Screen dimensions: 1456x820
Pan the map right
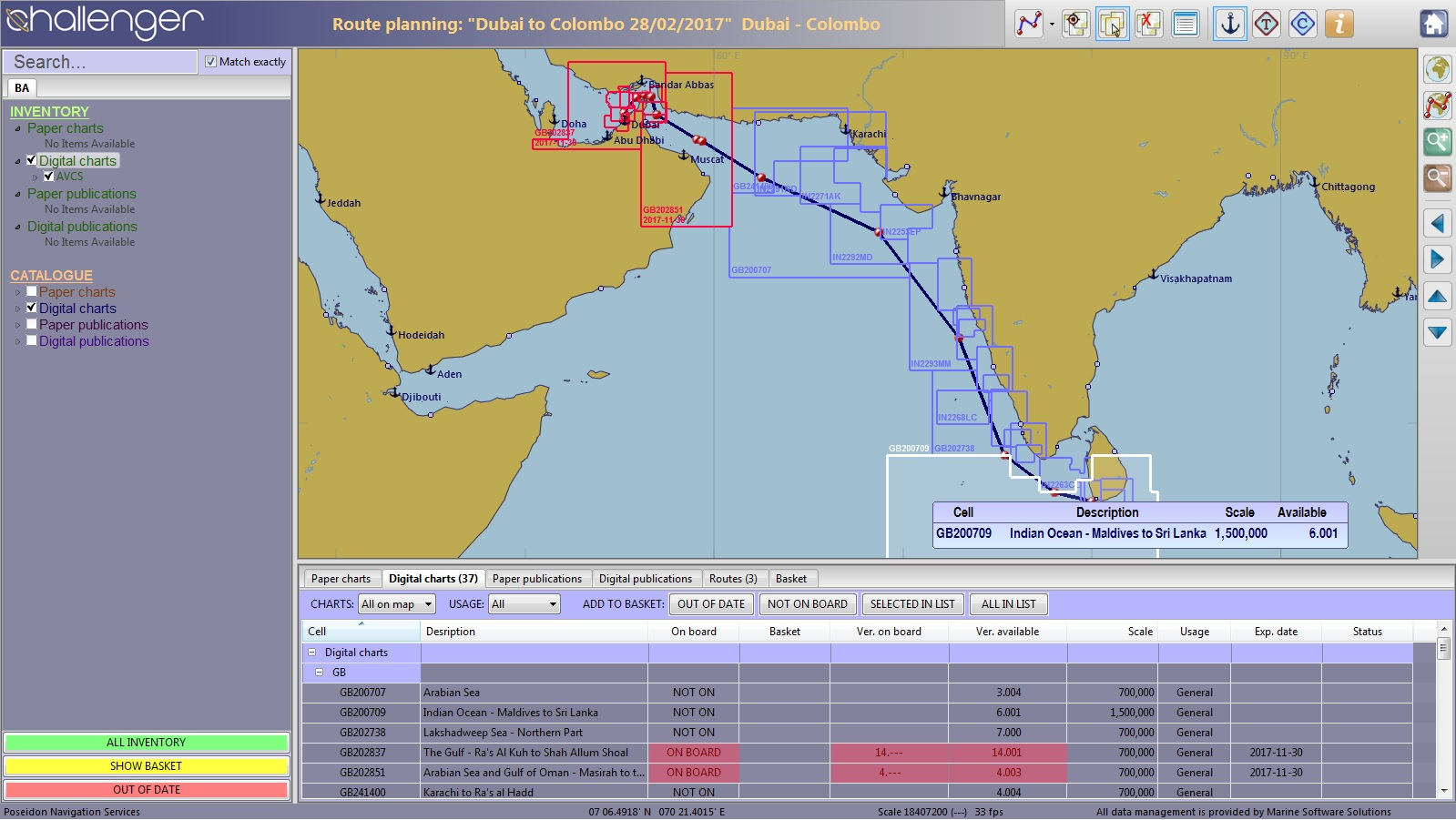[1438, 259]
